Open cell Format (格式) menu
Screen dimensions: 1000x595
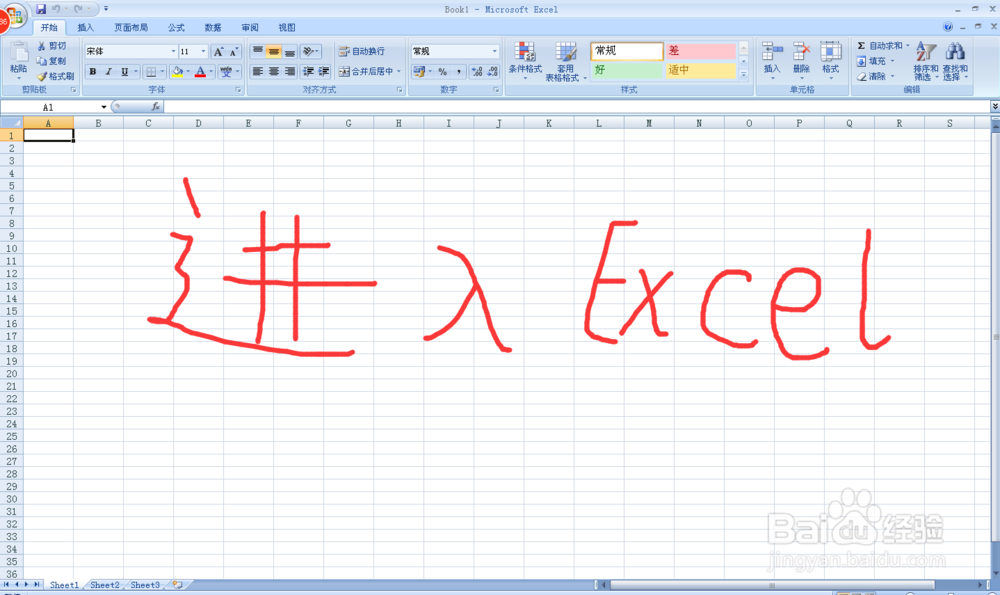pos(830,61)
